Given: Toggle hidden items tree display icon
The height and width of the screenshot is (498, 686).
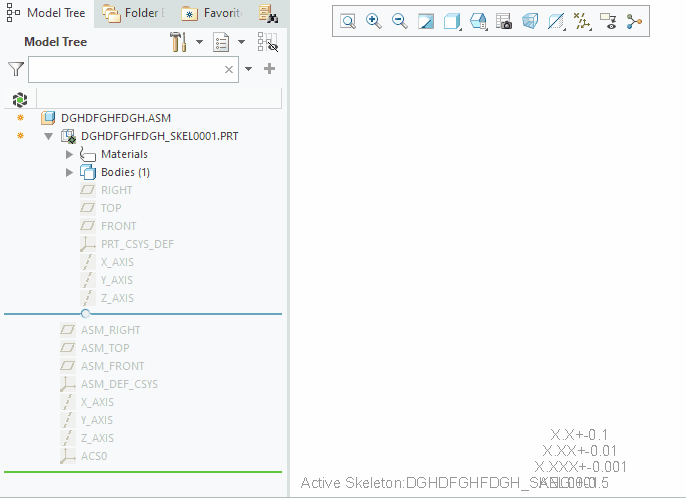Looking at the screenshot, I should point(268,42).
